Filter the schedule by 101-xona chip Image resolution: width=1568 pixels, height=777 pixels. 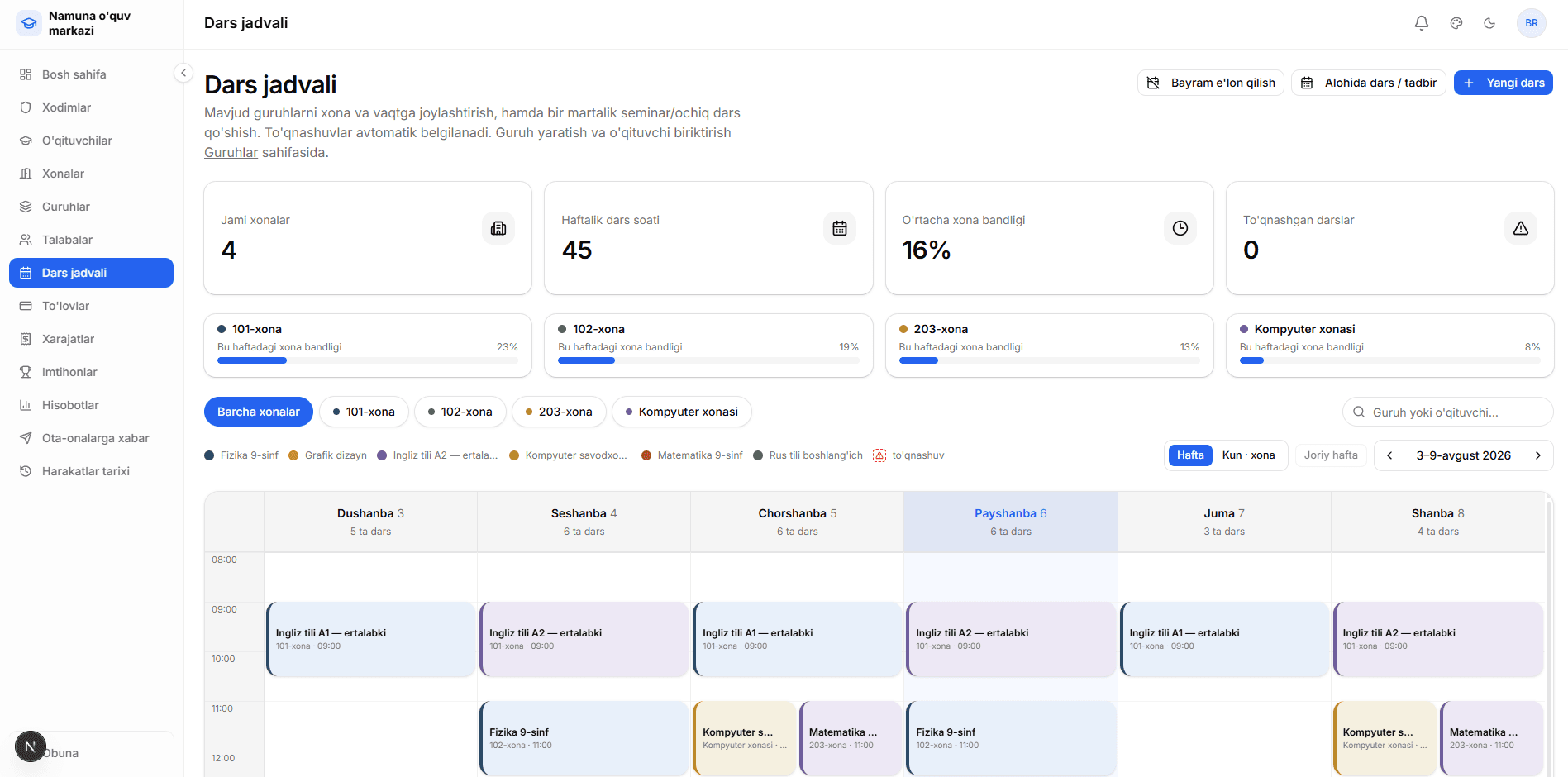tap(364, 412)
